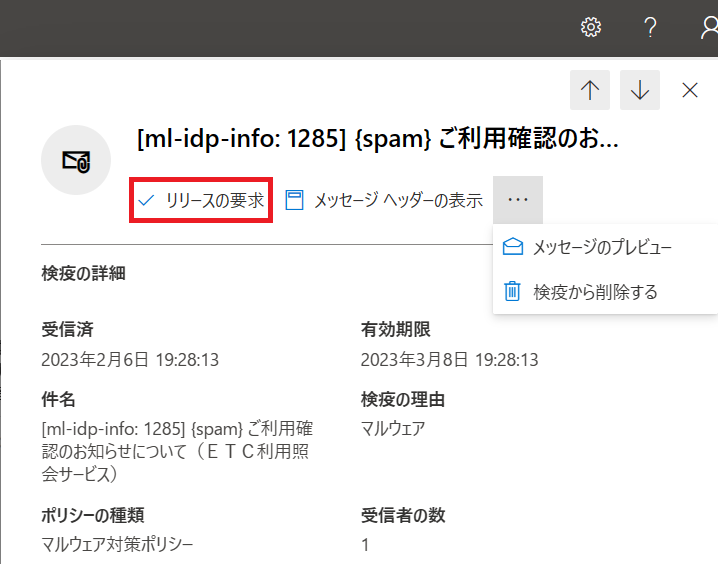Select 検疫から削除する menu item
Viewport: 718px width, 564px height.
pyautogui.click(x=605, y=292)
